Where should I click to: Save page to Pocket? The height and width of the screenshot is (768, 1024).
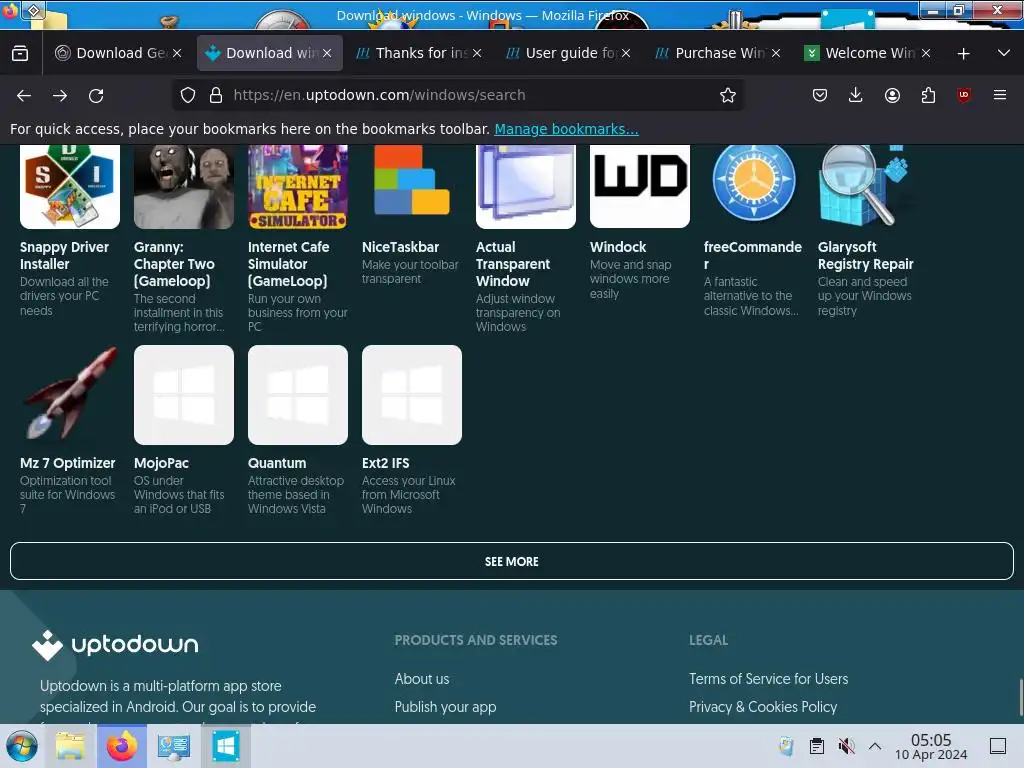[820, 95]
